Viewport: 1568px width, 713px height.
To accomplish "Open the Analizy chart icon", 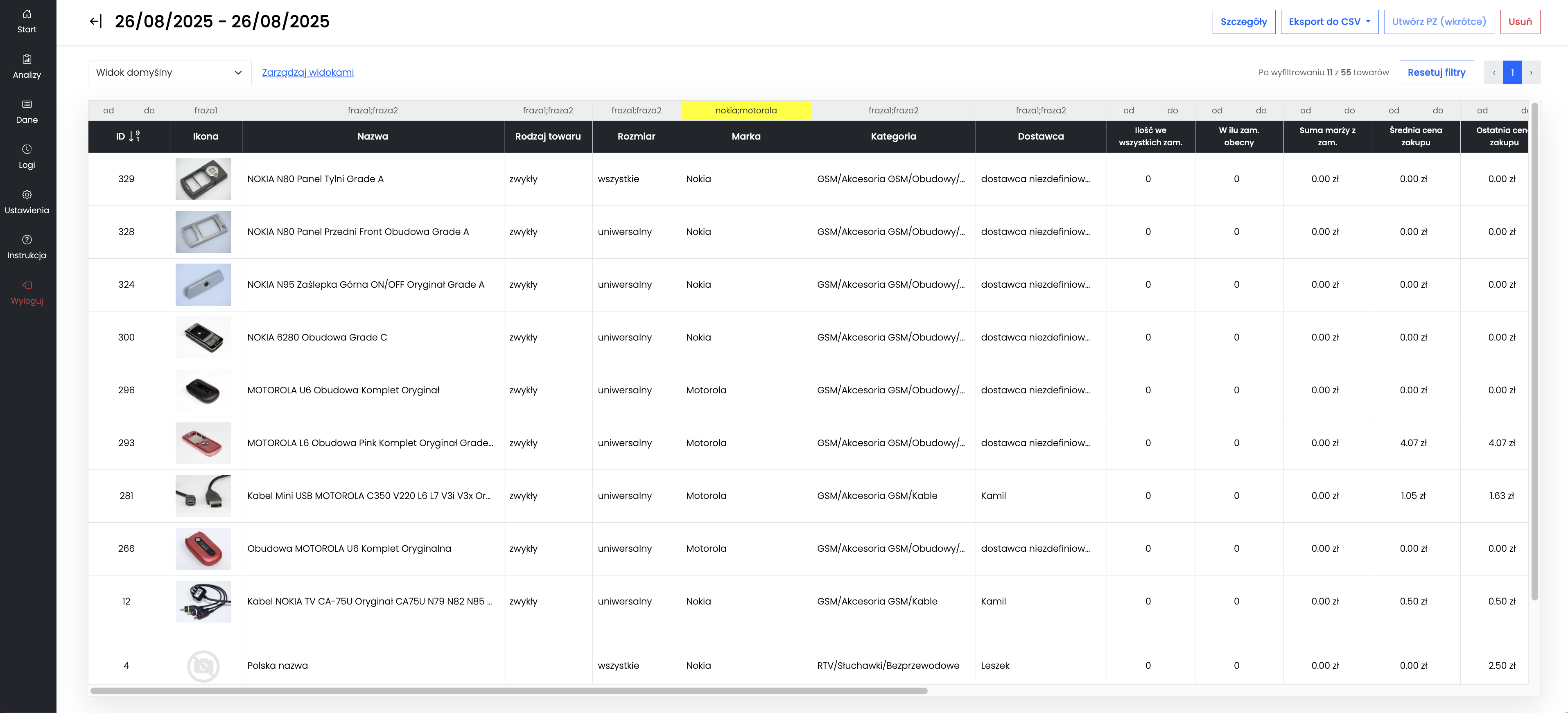I will (27, 59).
